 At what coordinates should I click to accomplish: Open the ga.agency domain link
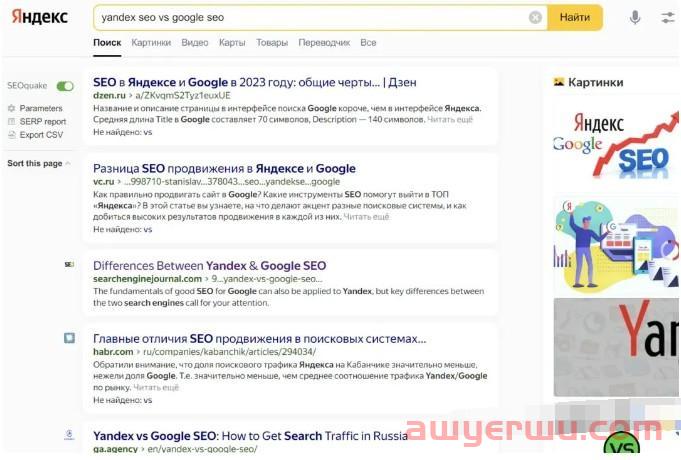coord(115,449)
